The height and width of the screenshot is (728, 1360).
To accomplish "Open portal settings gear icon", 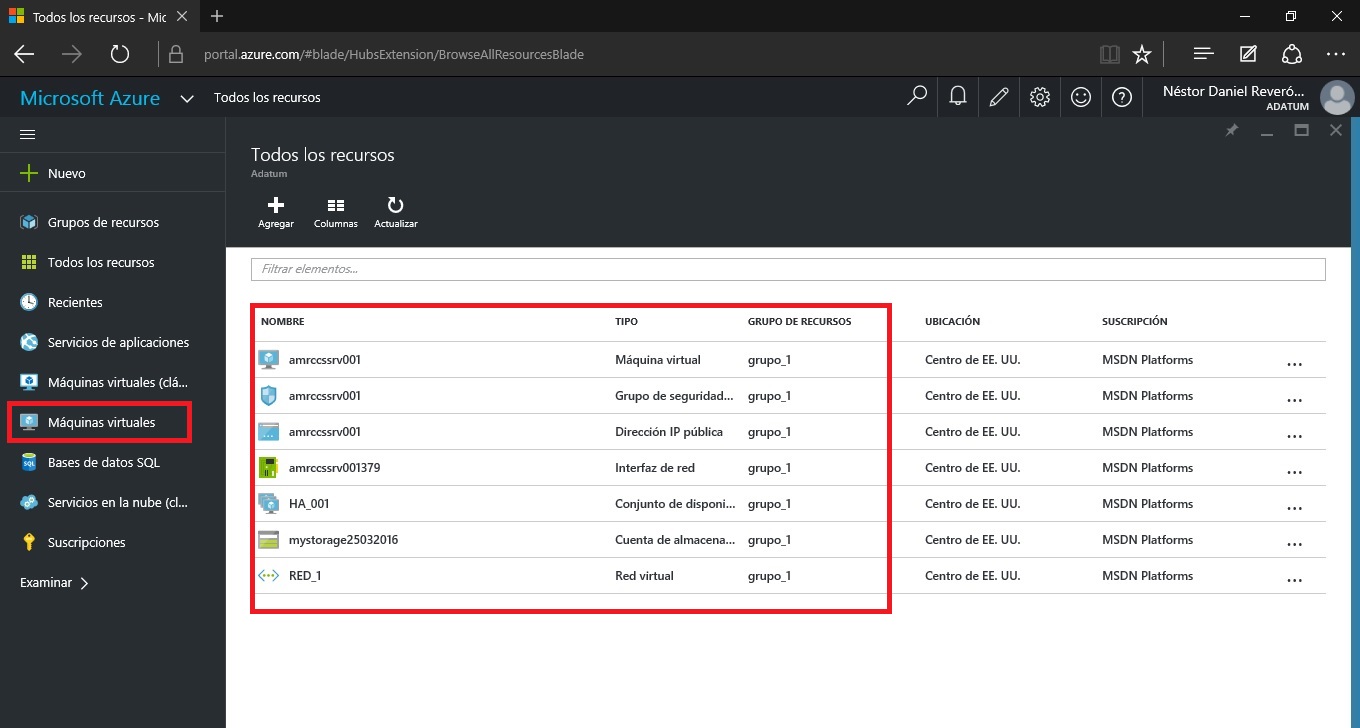I will (x=1040, y=97).
